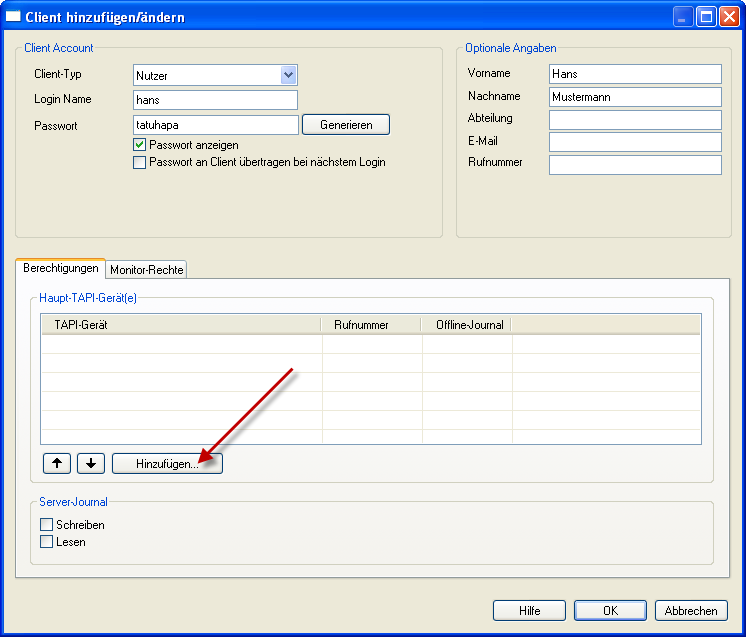This screenshot has width=746, height=637.
Task: Click the window icon in title bar
Action: 15,17
